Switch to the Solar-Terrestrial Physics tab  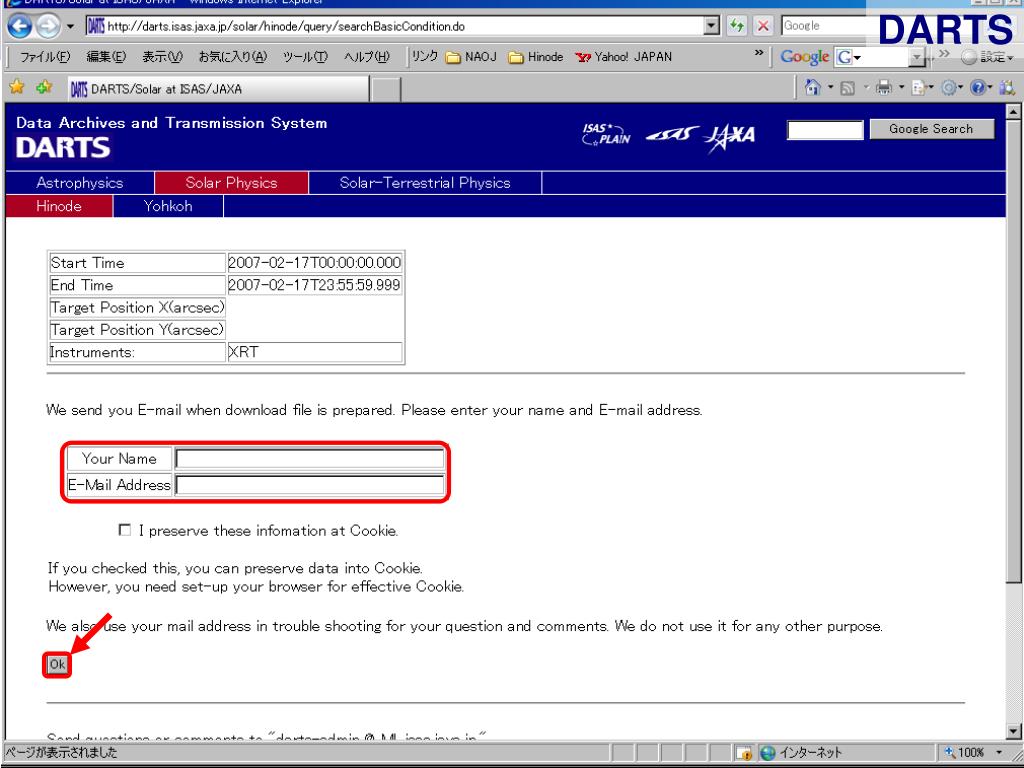[425, 183]
